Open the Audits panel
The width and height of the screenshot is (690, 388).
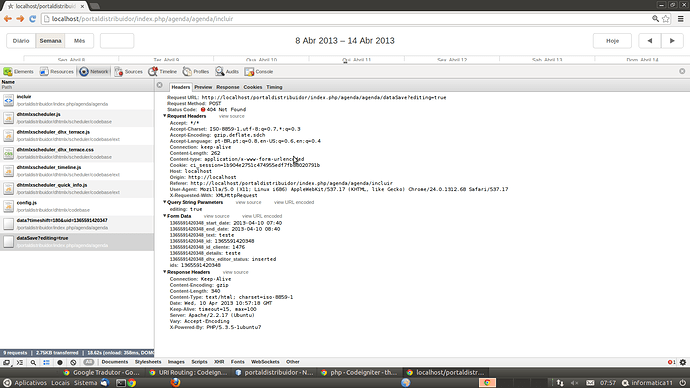pyautogui.click(x=227, y=72)
